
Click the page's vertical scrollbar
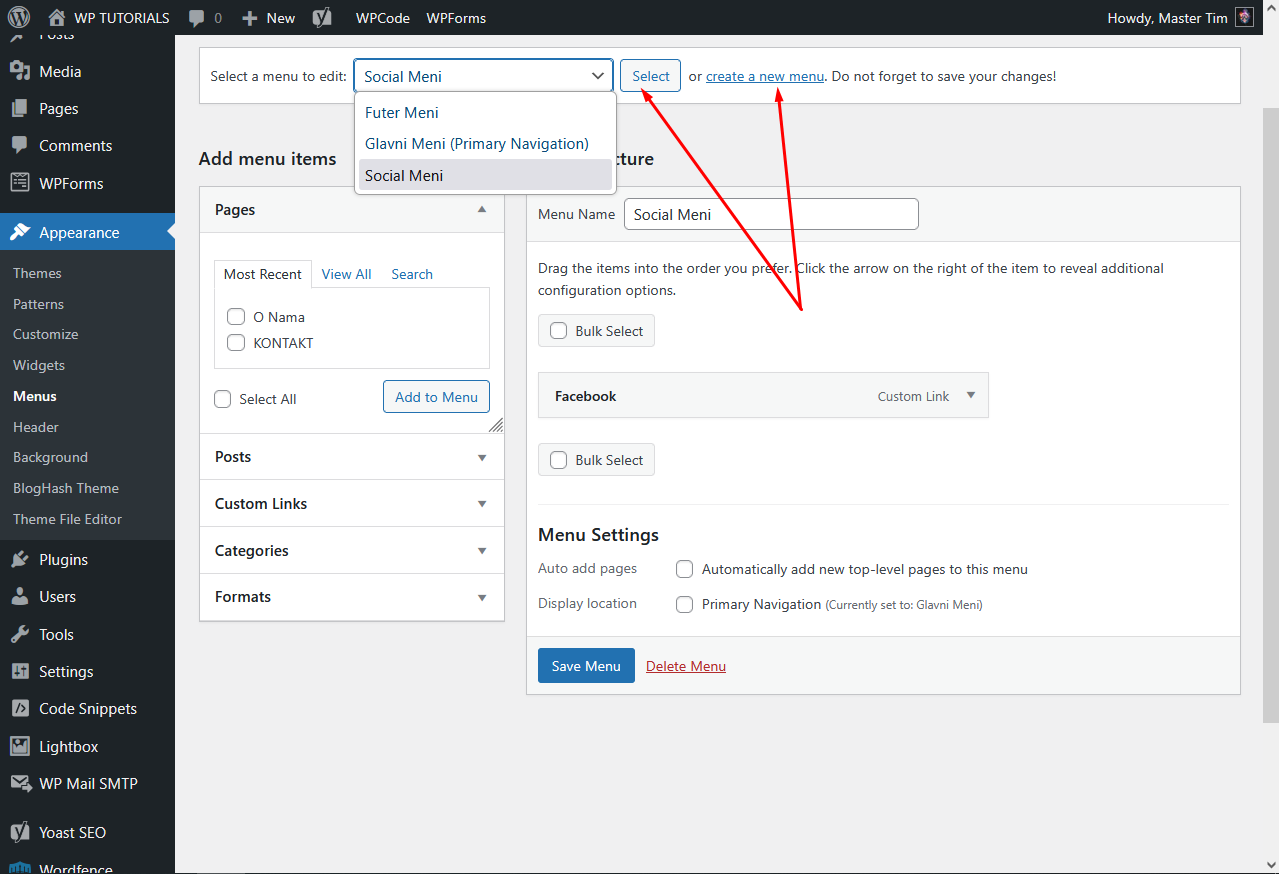(x=1271, y=400)
